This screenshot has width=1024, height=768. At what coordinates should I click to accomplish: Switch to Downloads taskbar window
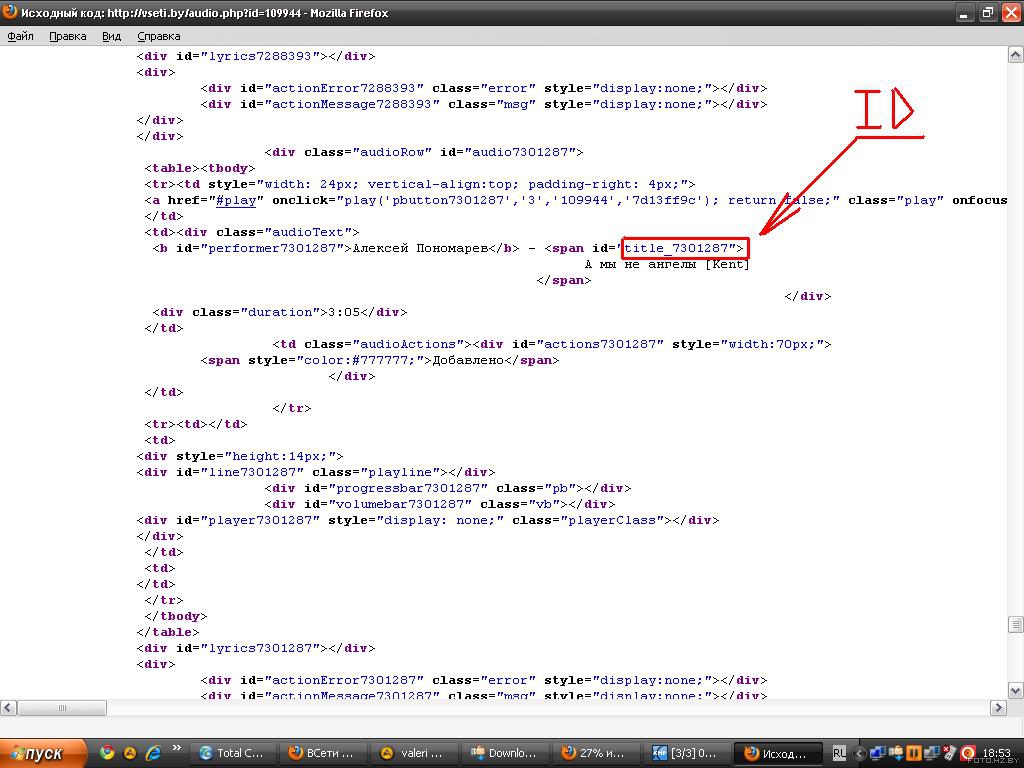[x=504, y=753]
